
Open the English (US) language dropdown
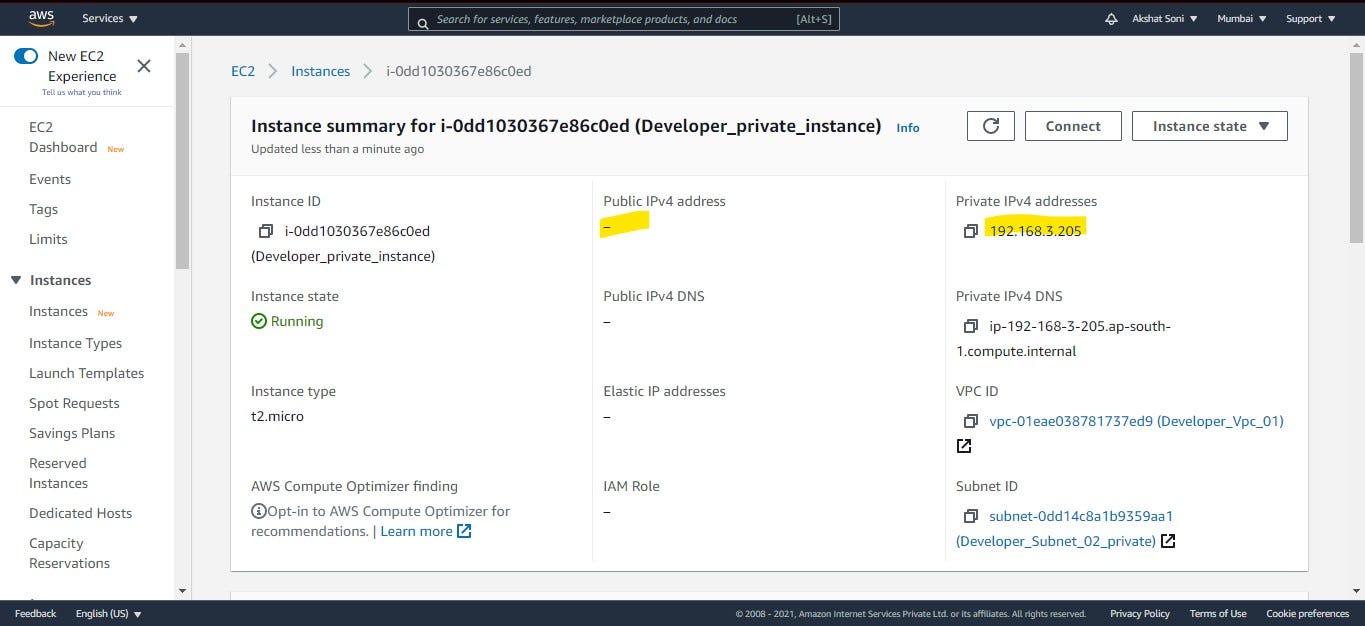tap(109, 614)
